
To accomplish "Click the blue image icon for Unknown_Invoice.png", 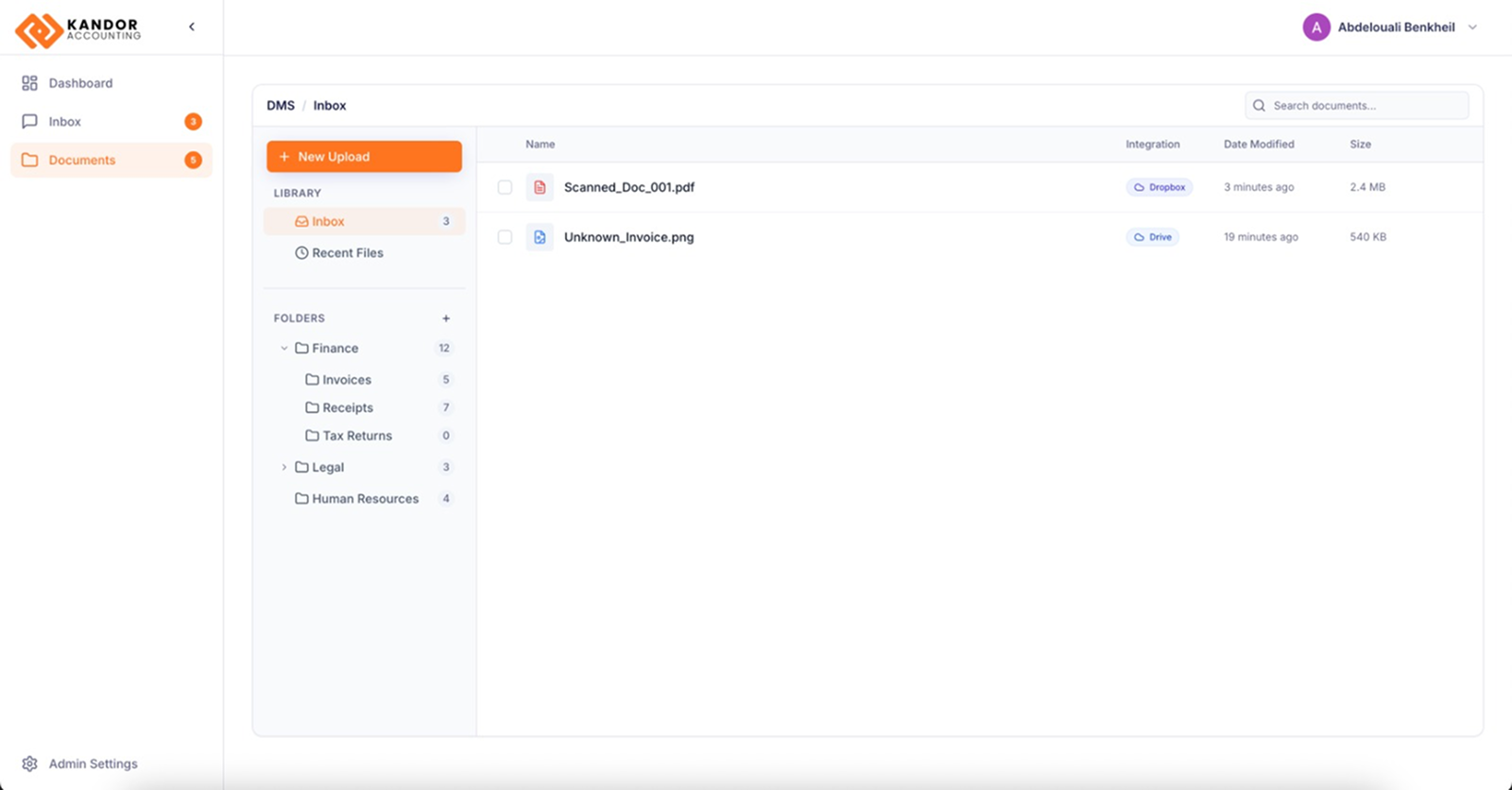I will pos(540,237).
